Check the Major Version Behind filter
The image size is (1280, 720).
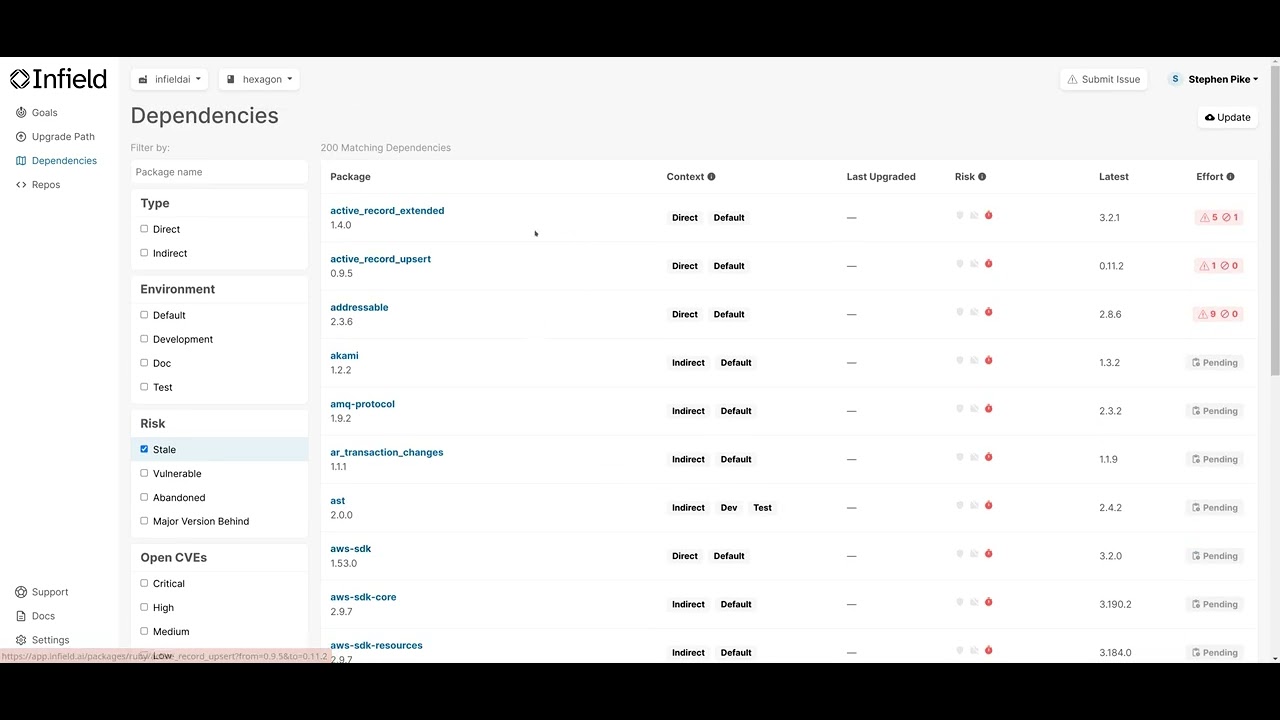click(x=144, y=521)
